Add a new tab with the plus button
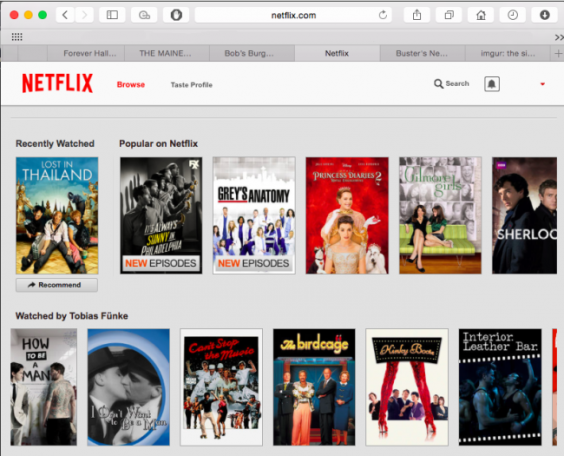The width and height of the screenshot is (564, 456). [558, 54]
